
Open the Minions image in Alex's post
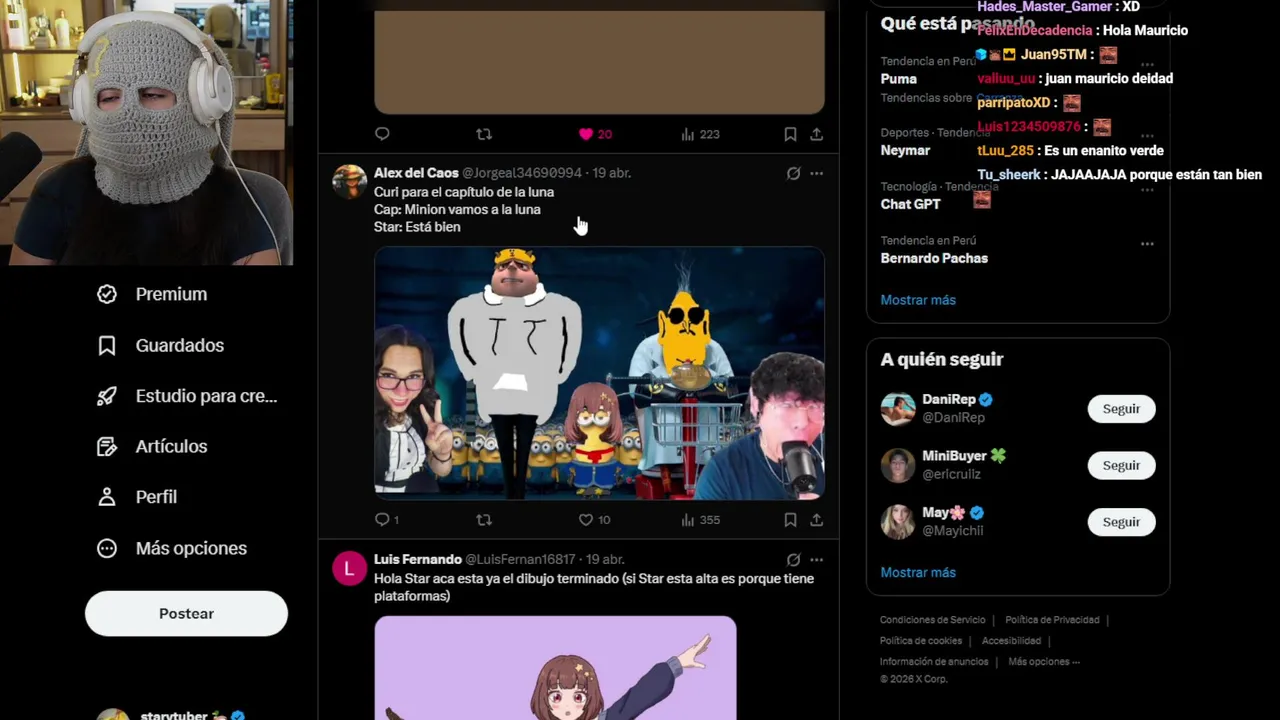tap(599, 373)
